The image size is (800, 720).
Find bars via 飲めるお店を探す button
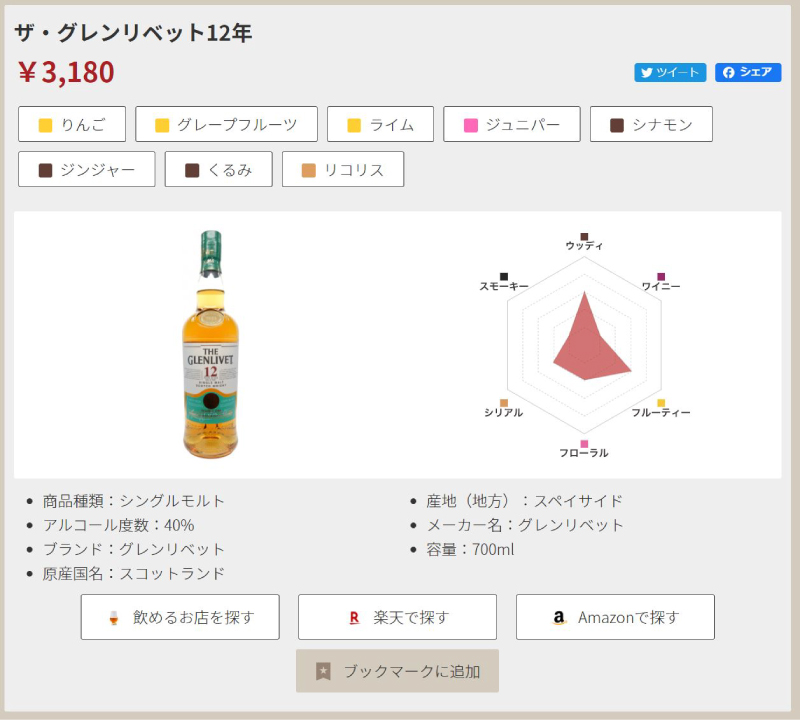[x=180, y=617]
